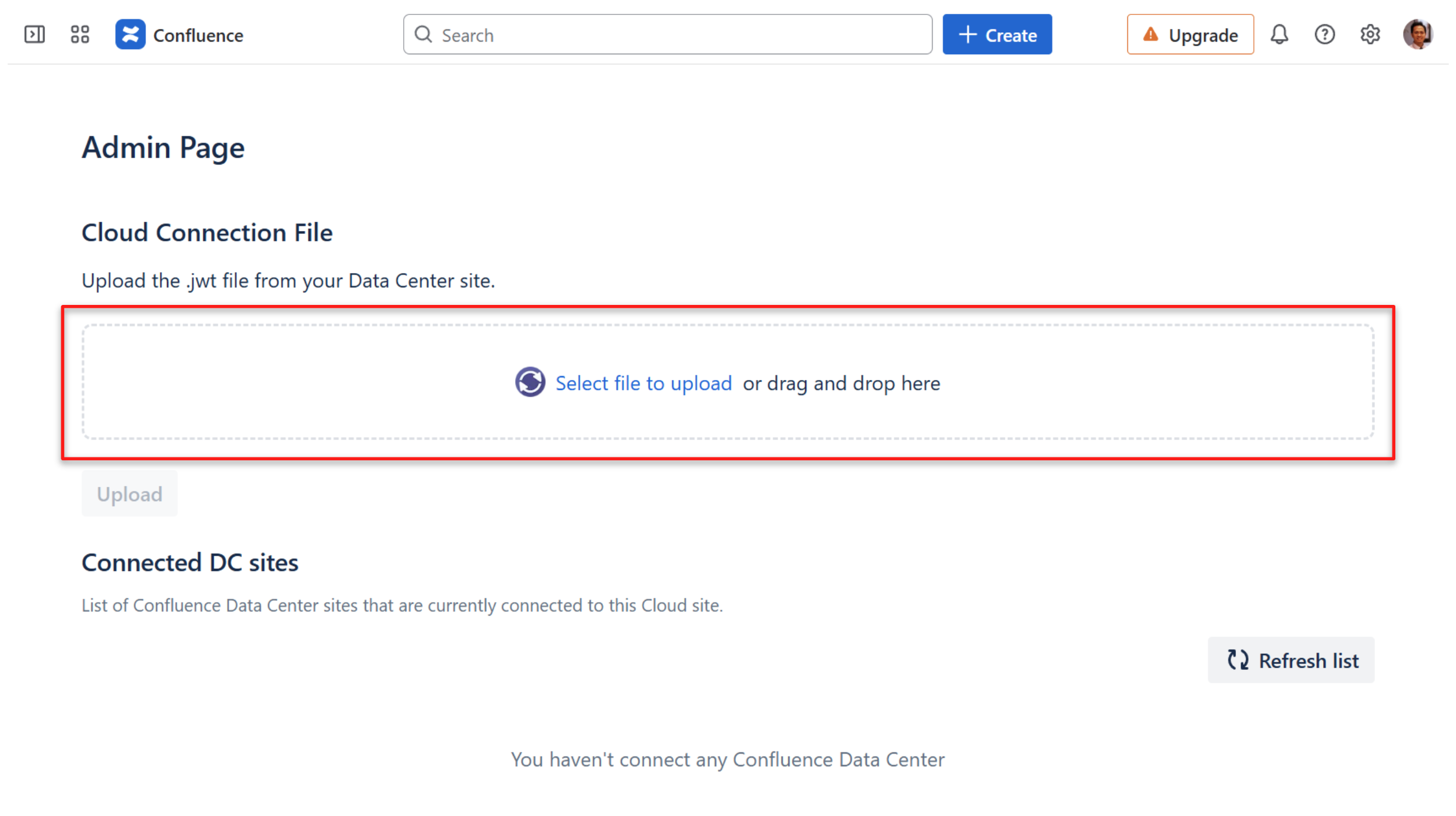Open the user profile avatar menu
The image size is (1456, 816).
[x=1418, y=35]
